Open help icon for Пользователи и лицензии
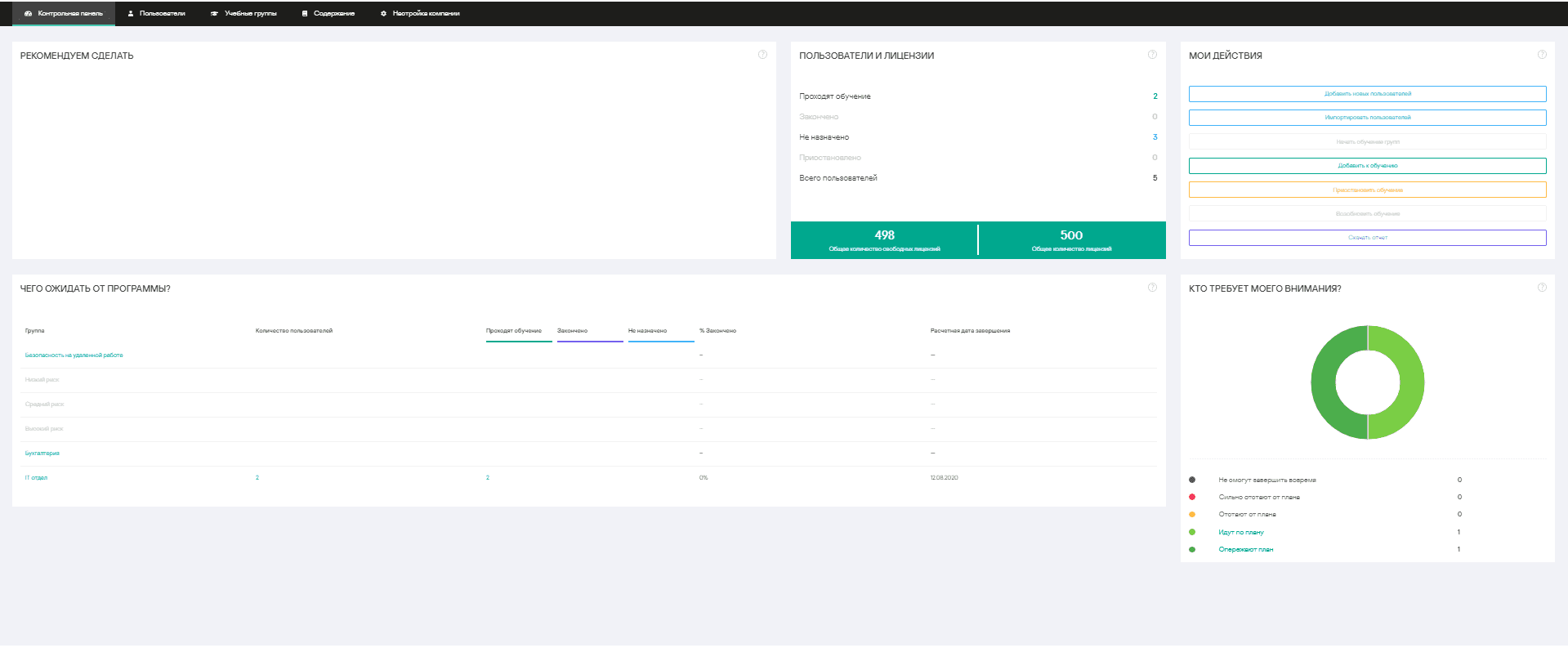The width and height of the screenshot is (1568, 648). (x=1152, y=55)
